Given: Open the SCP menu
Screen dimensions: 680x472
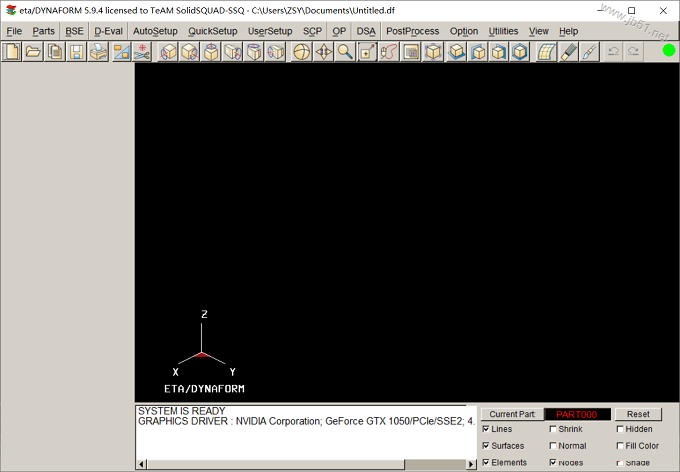Looking at the screenshot, I should pos(312,31).
